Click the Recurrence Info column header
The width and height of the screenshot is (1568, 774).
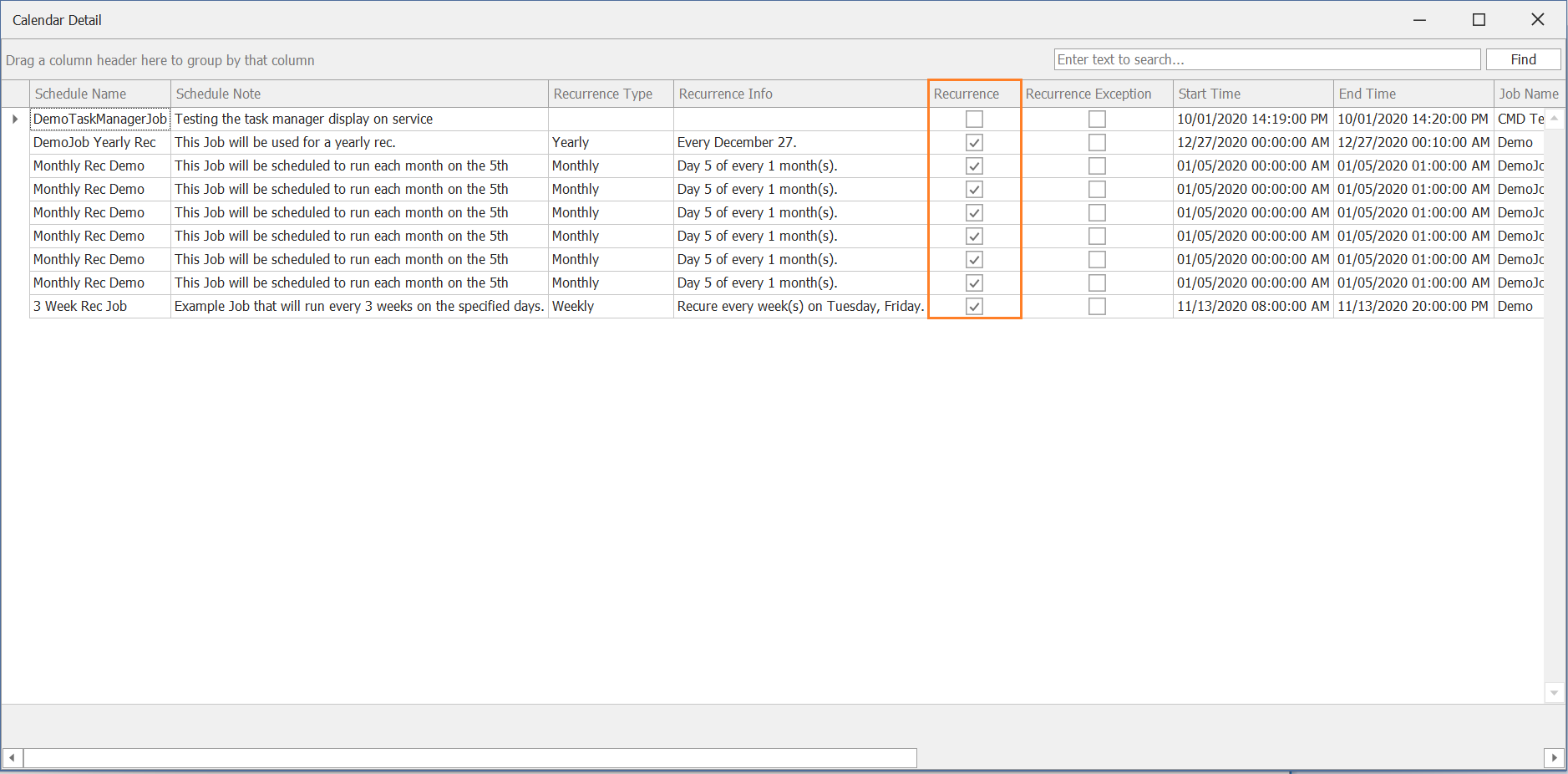pos(800,94)
